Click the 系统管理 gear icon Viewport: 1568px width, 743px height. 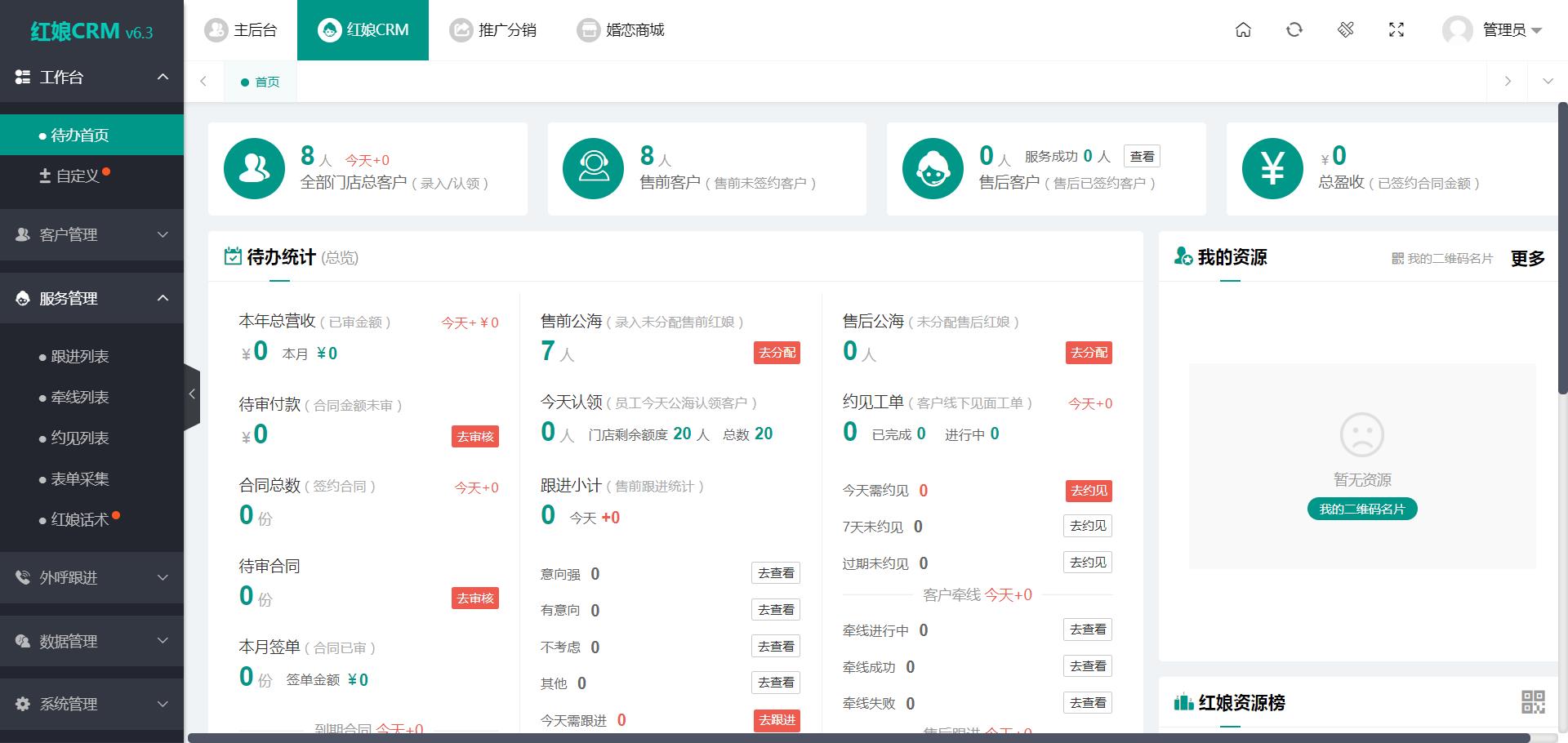(x=23, y=704)
